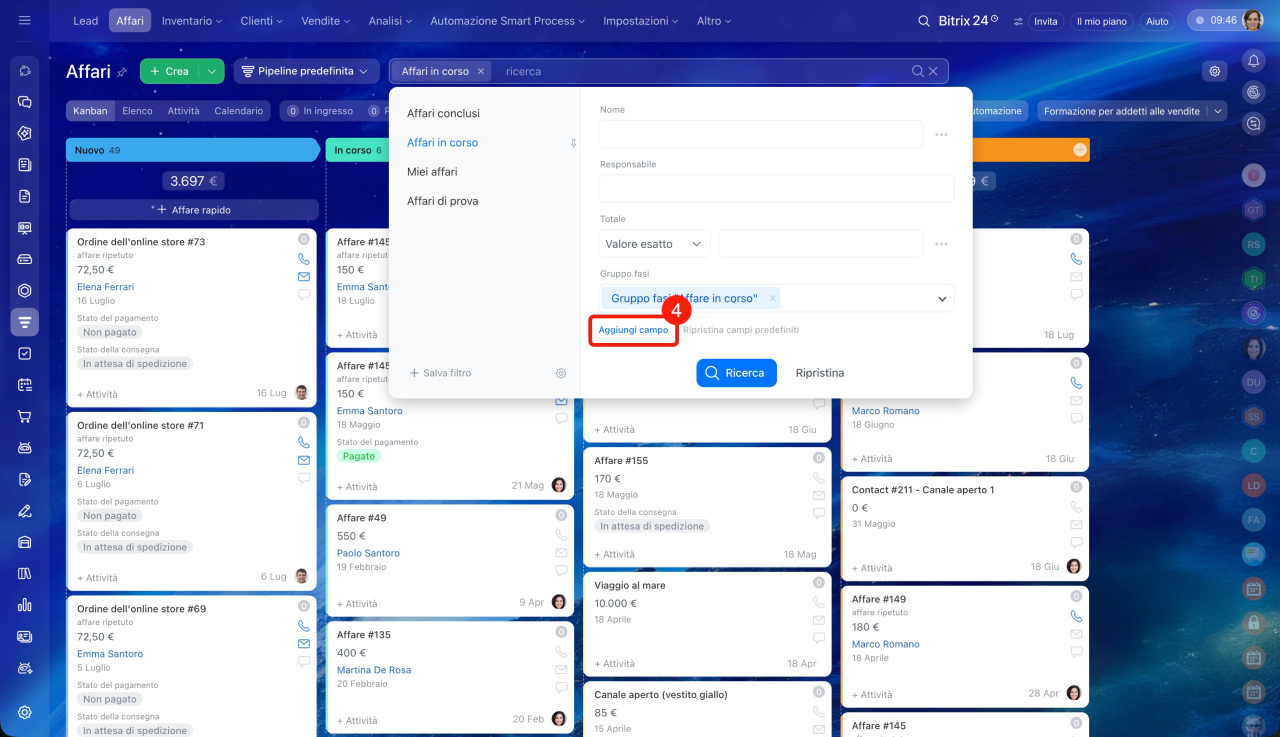This screenshot has width=1280, height=737.
Task: Remove the Gruppo fasi selected tag
Action: pos(772,298)
